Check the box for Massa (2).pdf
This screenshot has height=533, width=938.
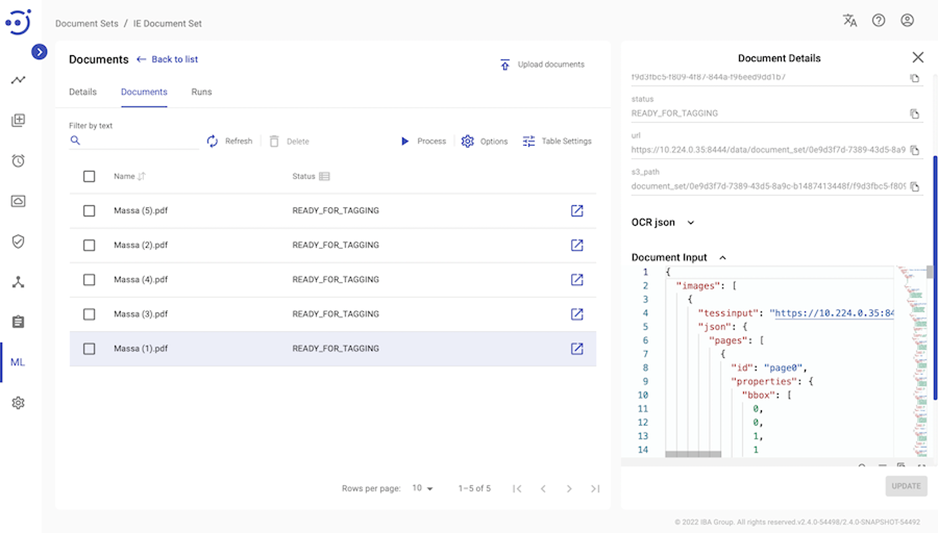pyautogui.click(x=89, y=245)
